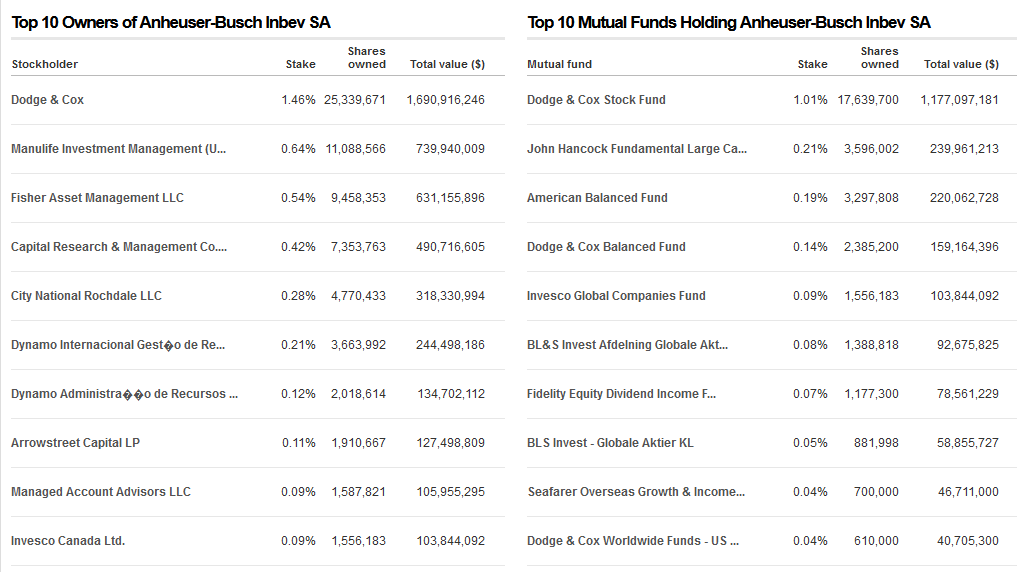Open Dodge & Cox Stock Fund link
The height and width of the screenshot is (572, 1028).
596,100
